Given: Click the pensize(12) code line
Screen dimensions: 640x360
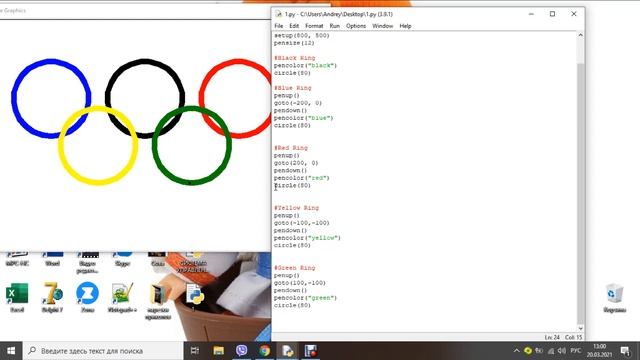Looking at the screenshot, I should [294, 43].
